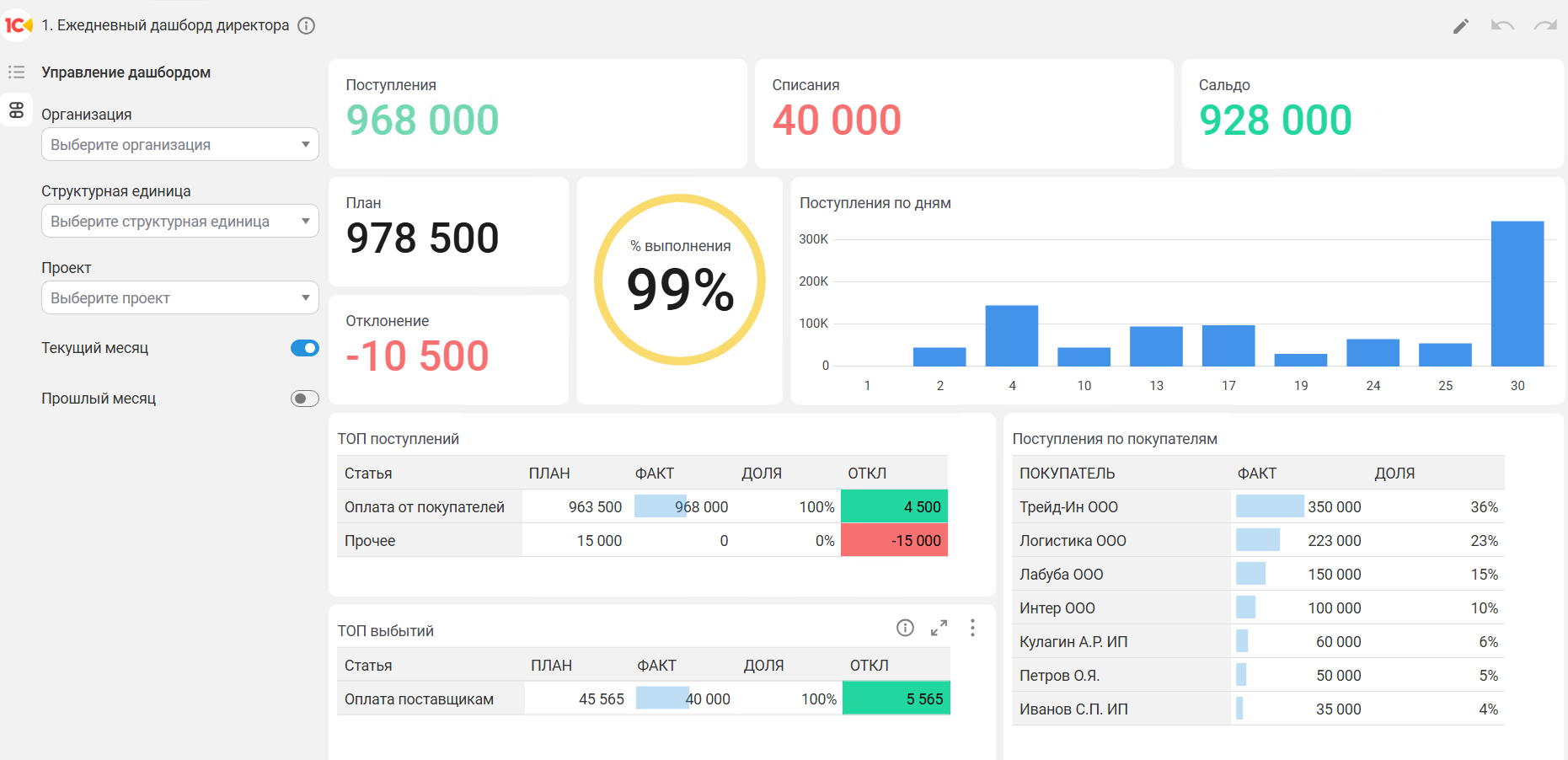Select the Оплата от покупателей row
The width and height of the screenshot is (1568, 760).
point(425,507)
